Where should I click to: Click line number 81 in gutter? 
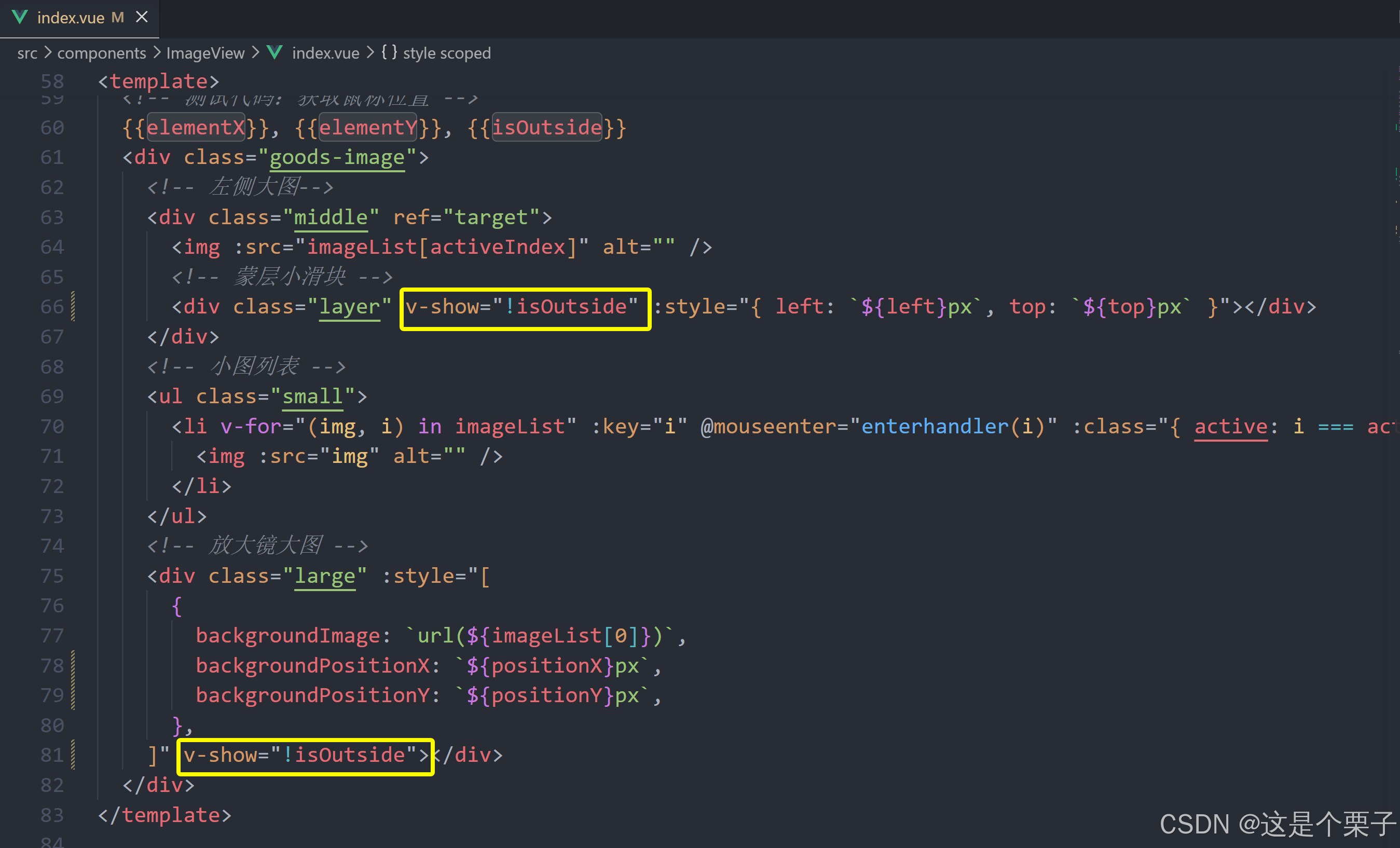pos(52,755)
